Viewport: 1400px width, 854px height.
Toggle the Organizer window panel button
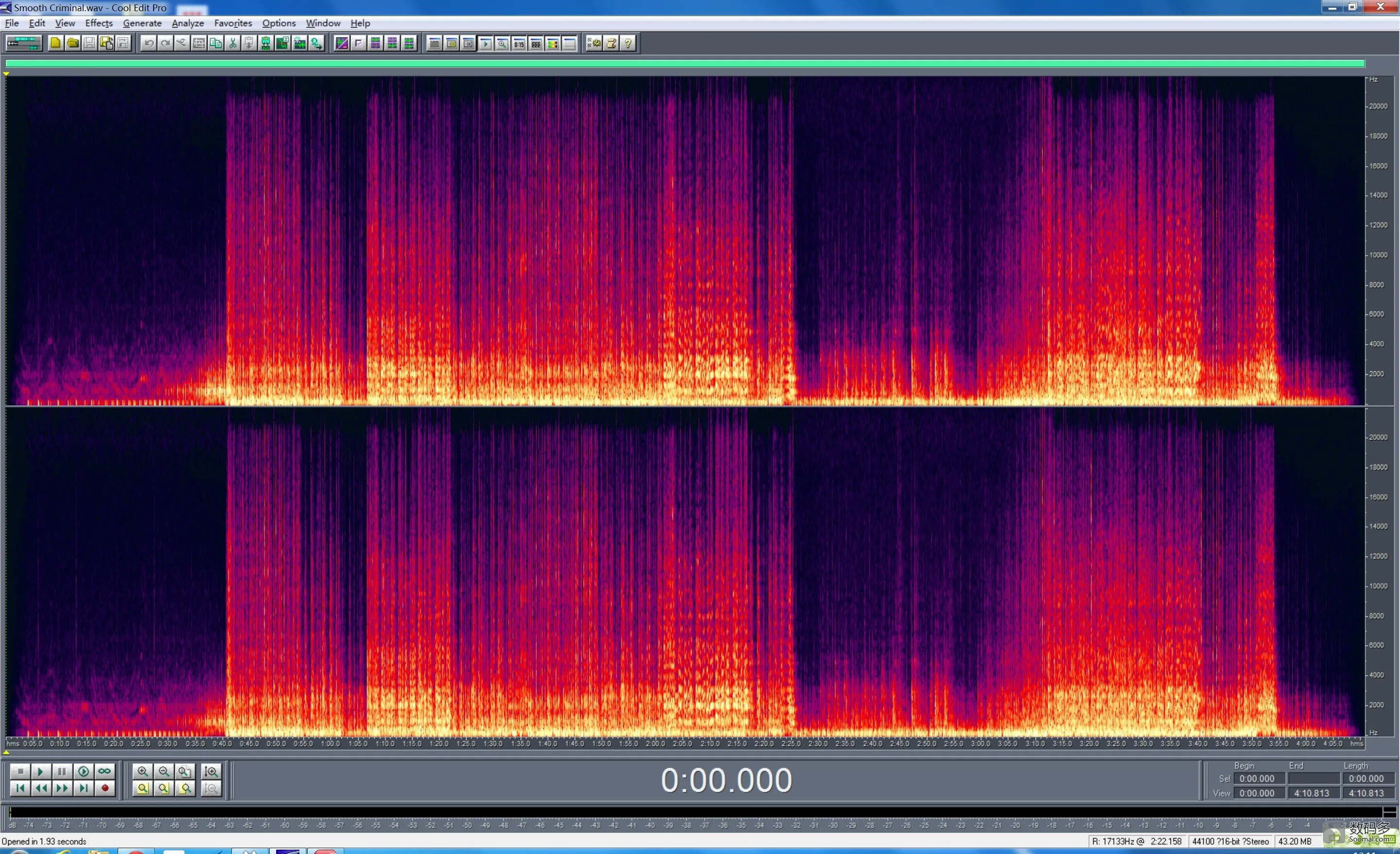point(435,43)
